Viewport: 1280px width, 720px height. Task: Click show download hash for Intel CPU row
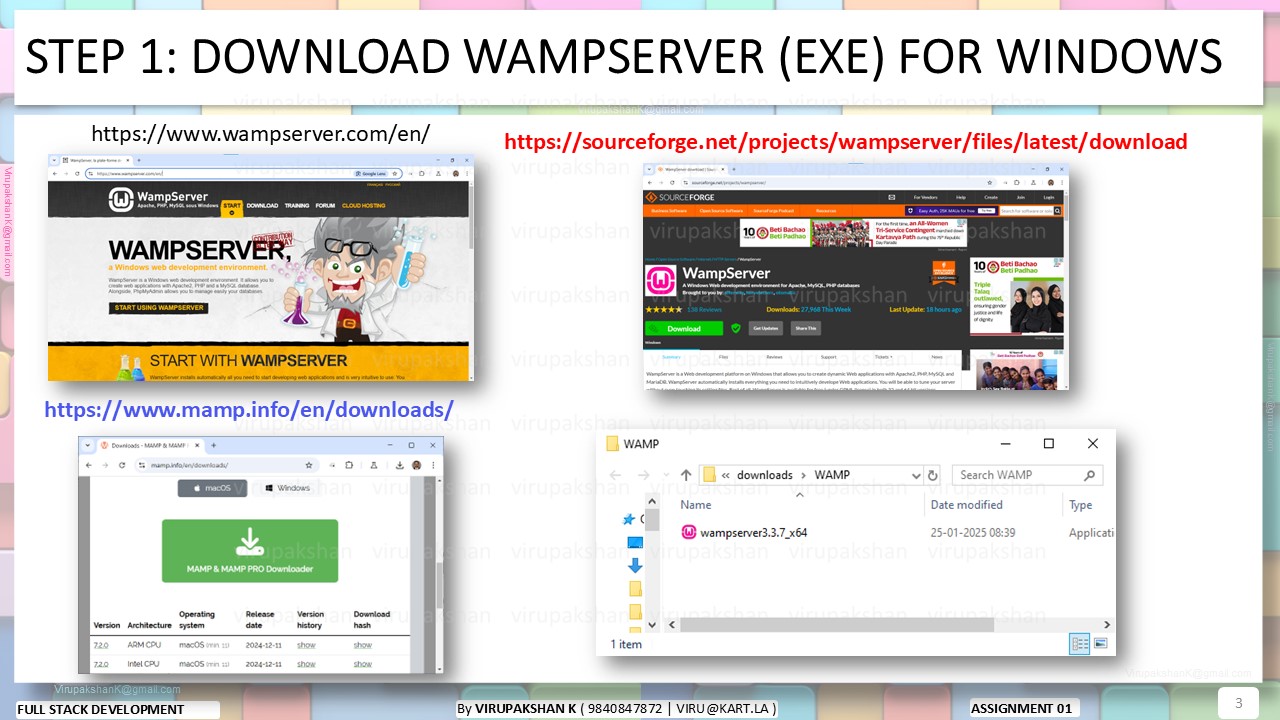(x=363, y=664)
